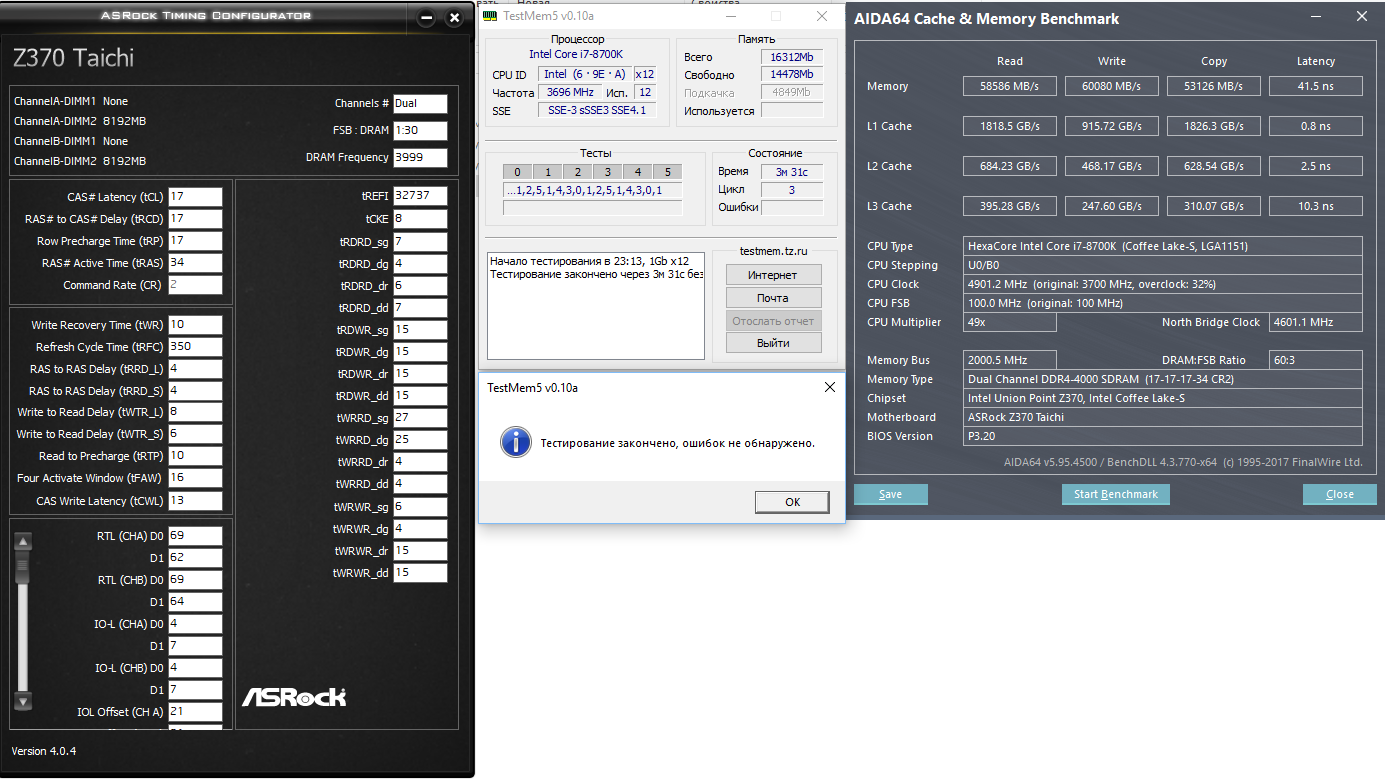Click the tWRWR_sg field

(420, 507)
